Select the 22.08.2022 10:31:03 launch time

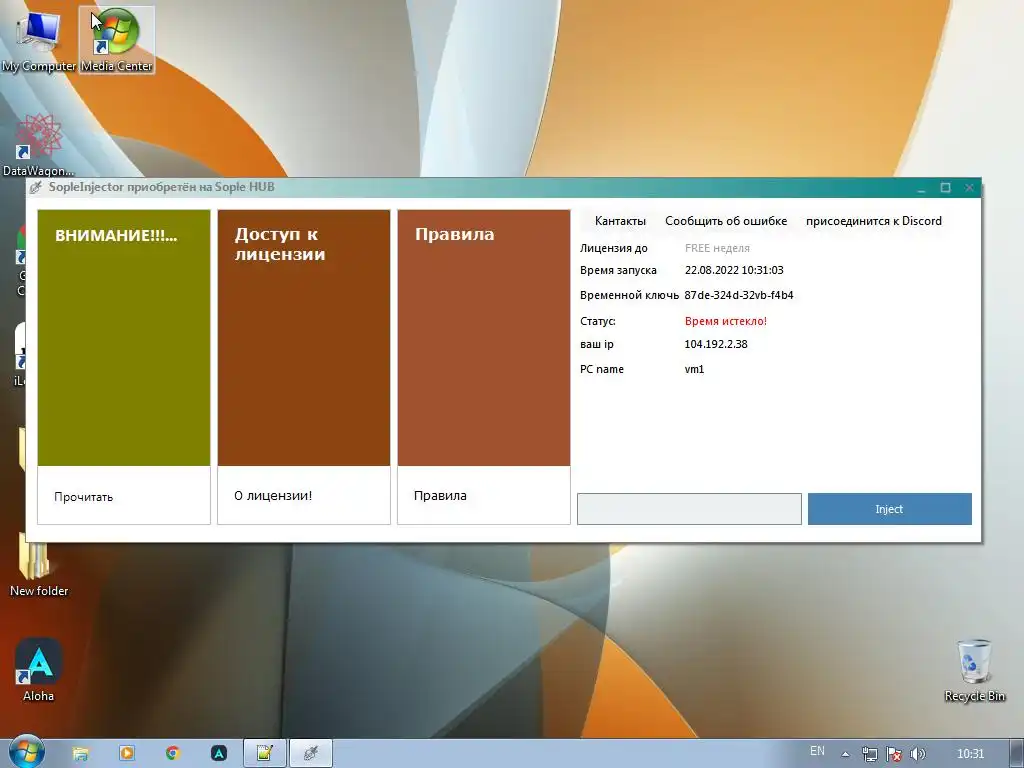[734, 270]
